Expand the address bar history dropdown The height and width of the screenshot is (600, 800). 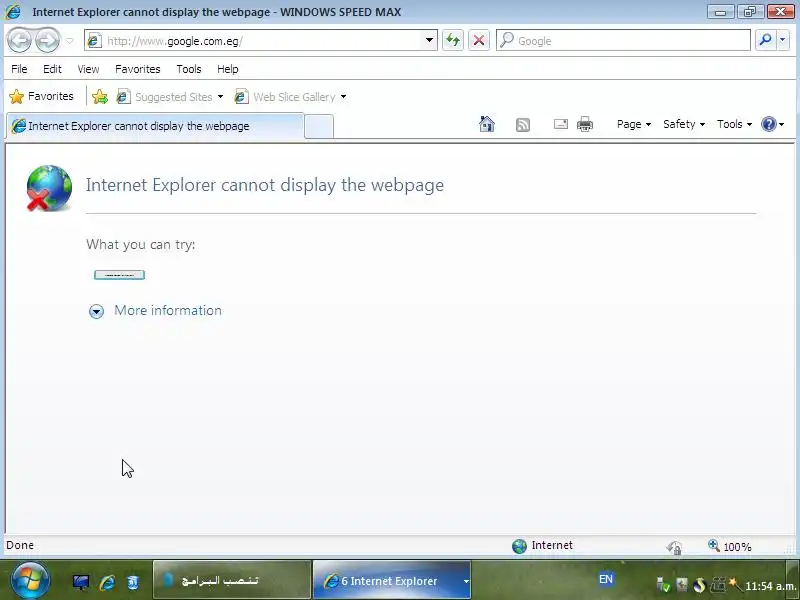click(430, 40)
